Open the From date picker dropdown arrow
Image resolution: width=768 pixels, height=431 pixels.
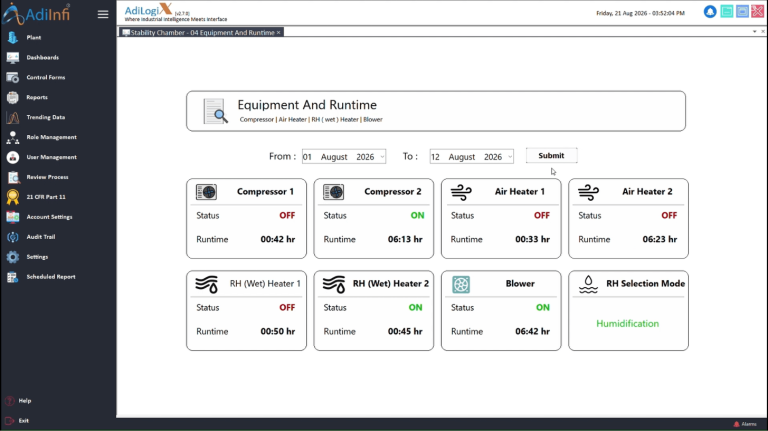(382, 157)
